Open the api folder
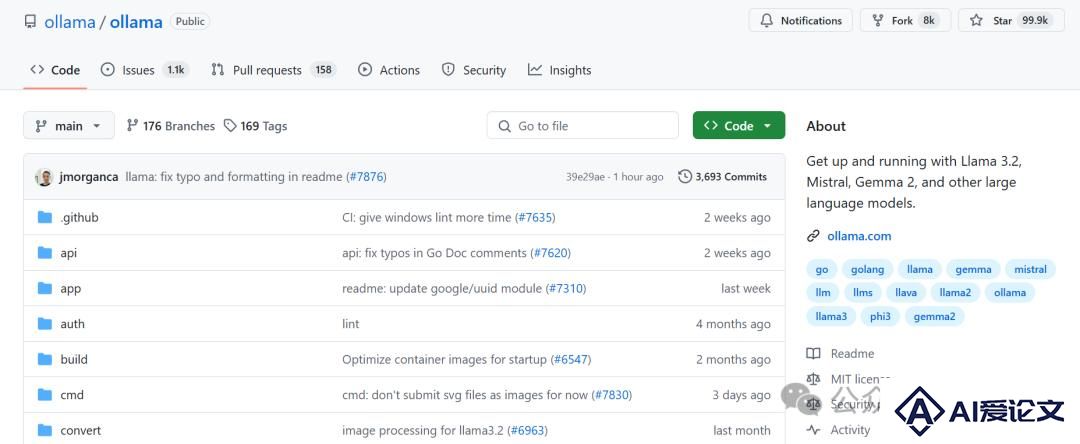The width and height of the screenshot is (1080, 444). (x=68, y=253)
